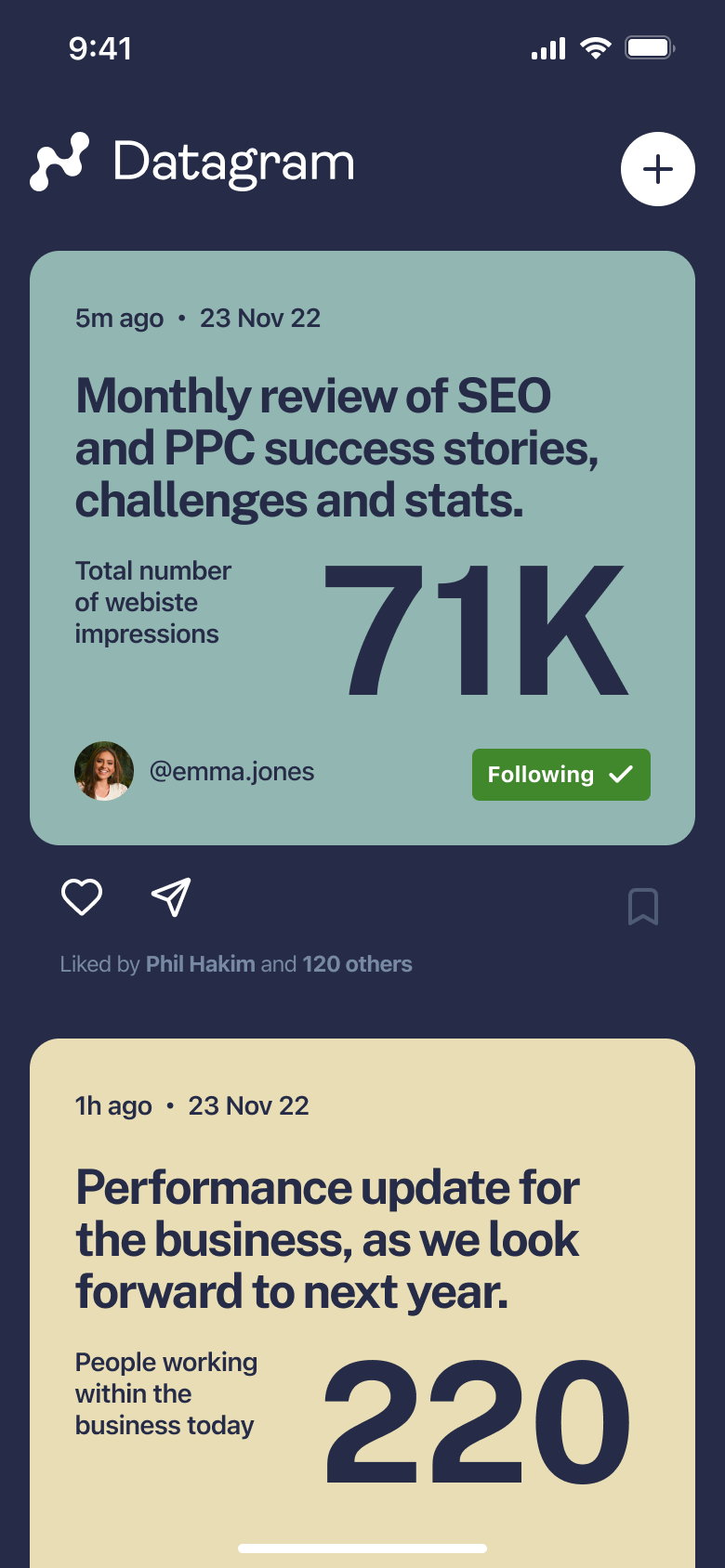Viewport: 725px width, 1568px height.
Task: Tap the 1h ago timestamp on the update post
Action: tap(112, 1105)
